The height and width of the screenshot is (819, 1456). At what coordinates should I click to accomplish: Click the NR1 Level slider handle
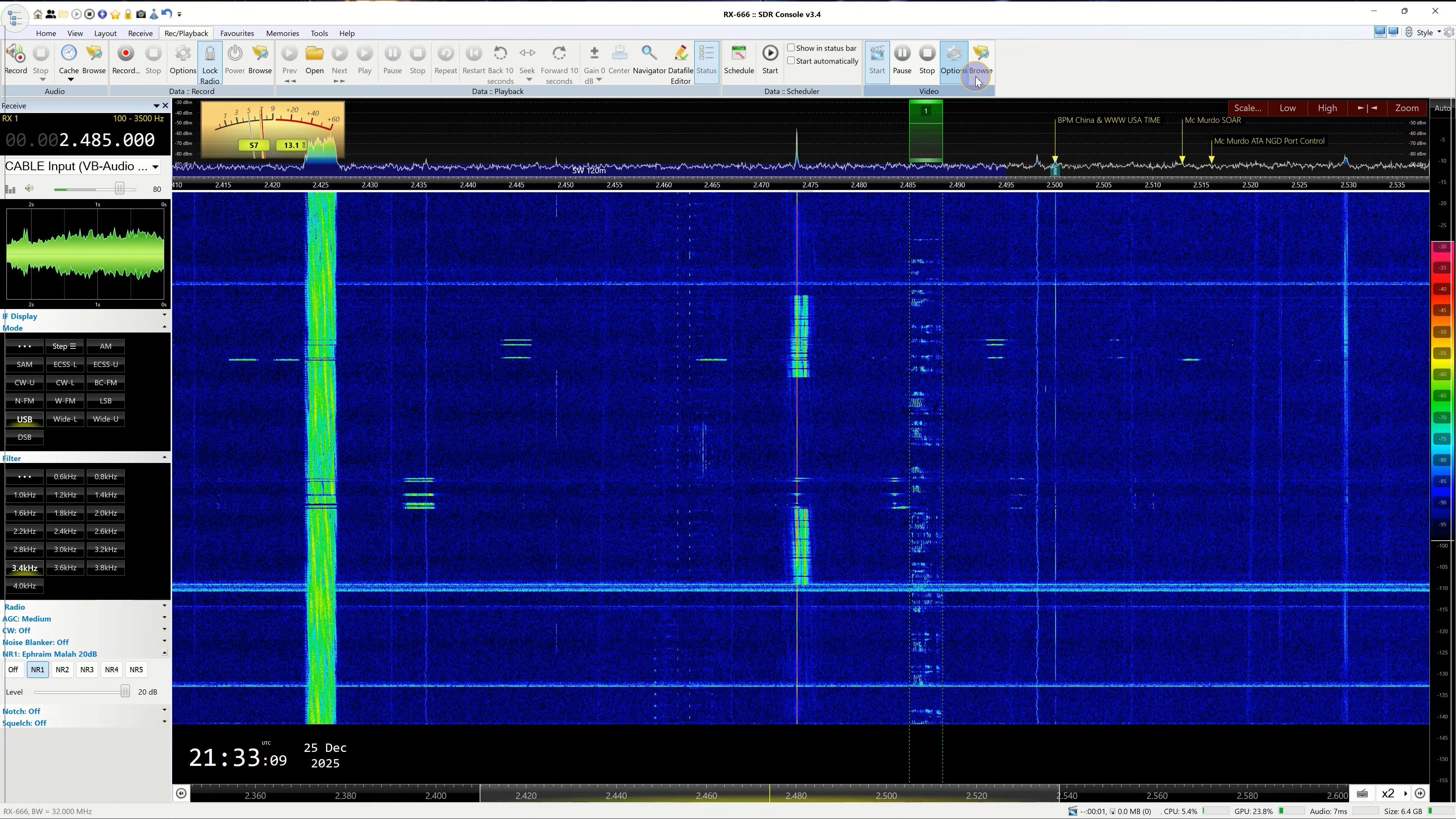click(x=125, y=691)
